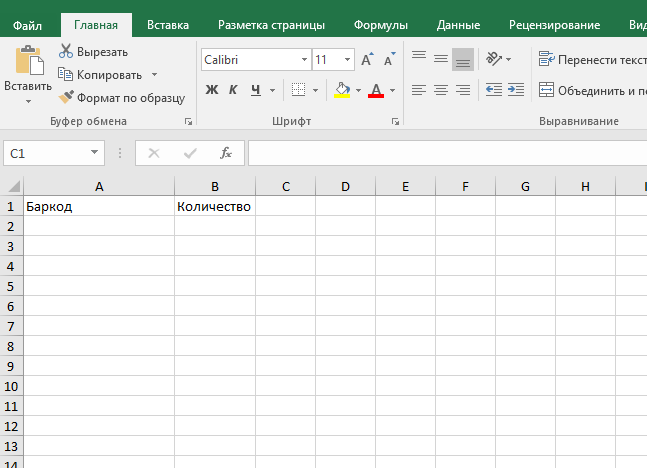Open the Данные tab
The width and height of the screenshot is (647, 468).
pos(458,25)
